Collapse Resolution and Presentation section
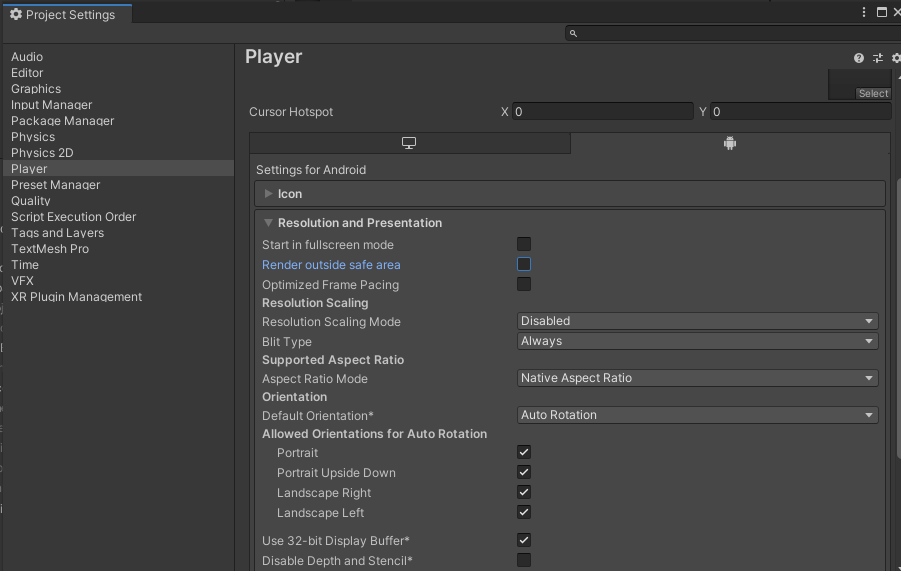The height and width of the screenshot is (571, 901). pos(569,223)
